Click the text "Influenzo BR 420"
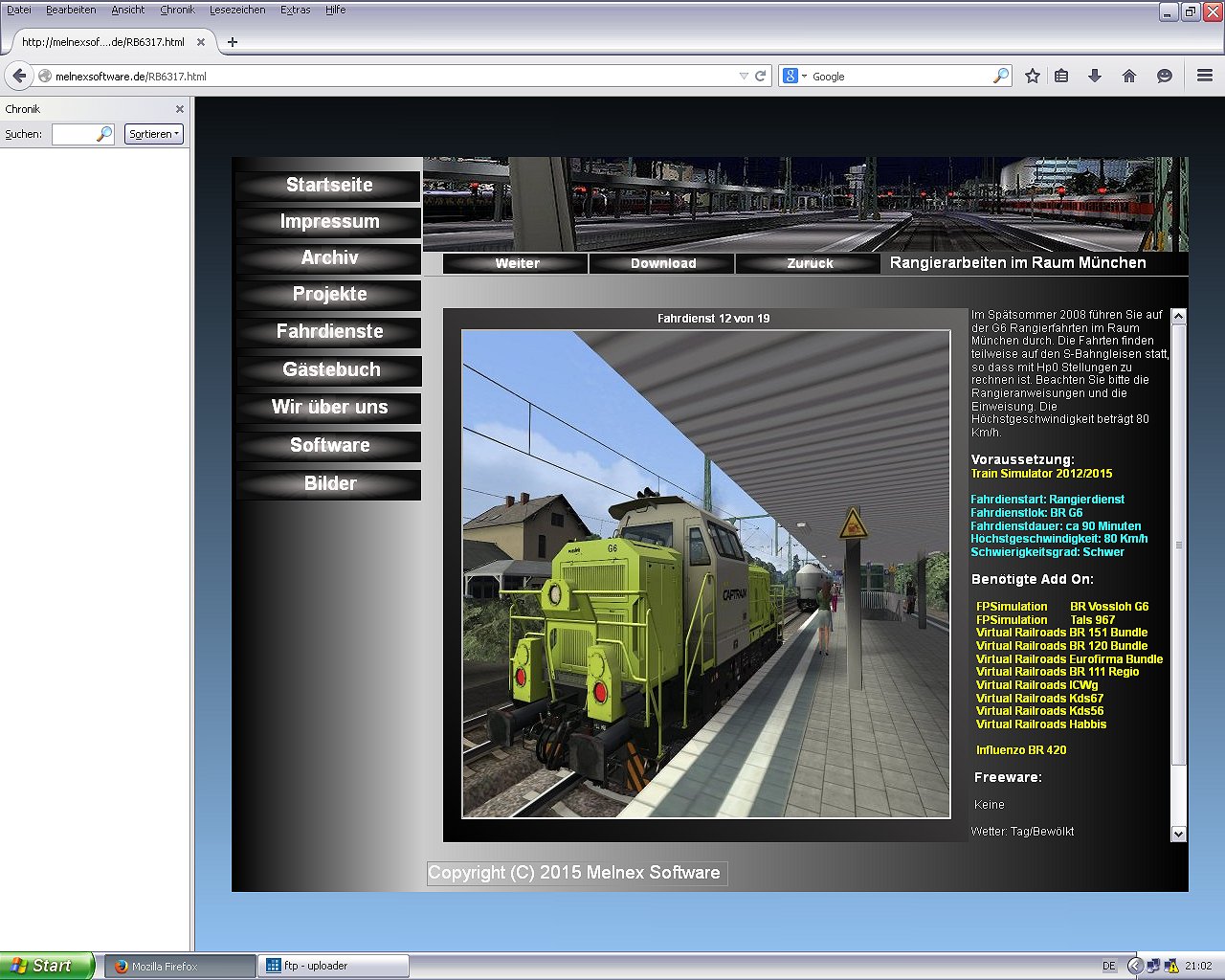This screenshot has height=980, width=1225. point(1021,750)
